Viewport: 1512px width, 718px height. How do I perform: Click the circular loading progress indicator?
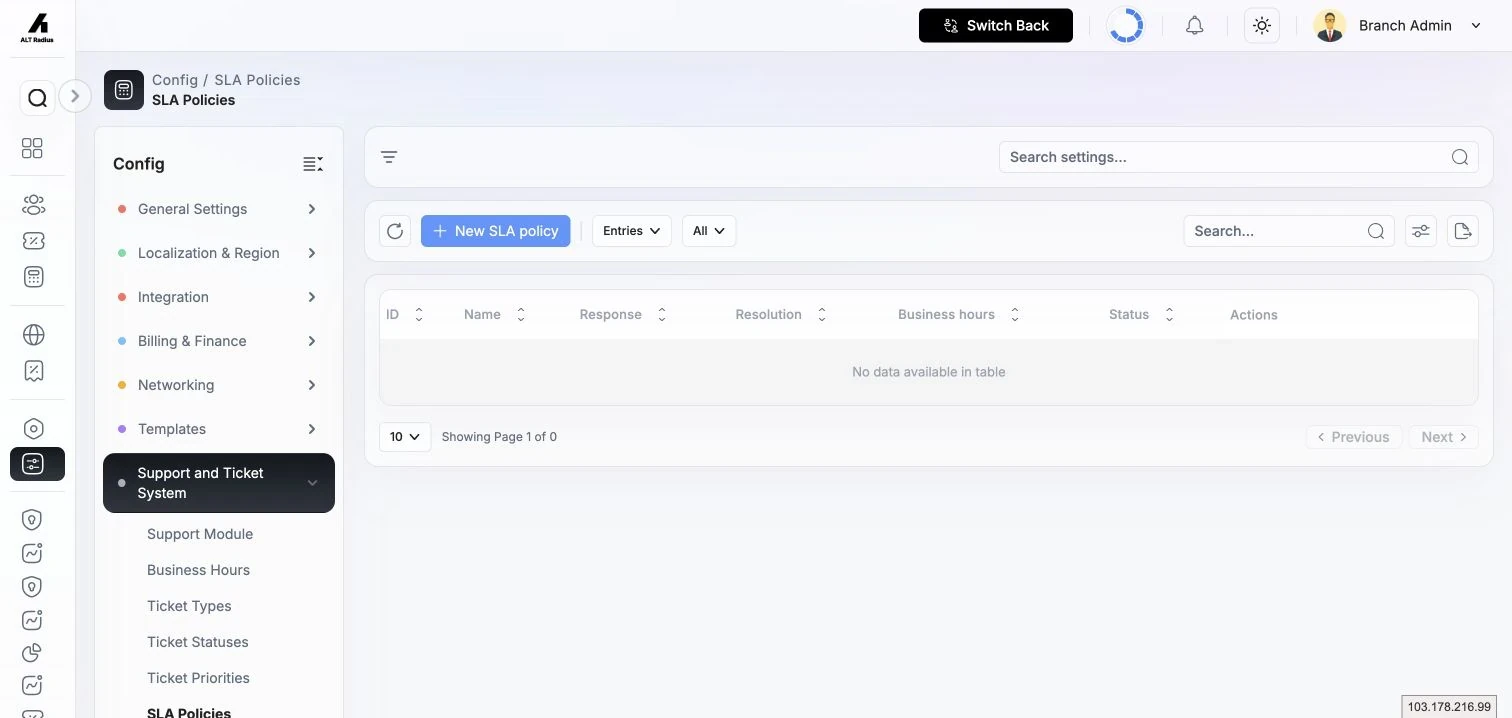point(1125,26)
